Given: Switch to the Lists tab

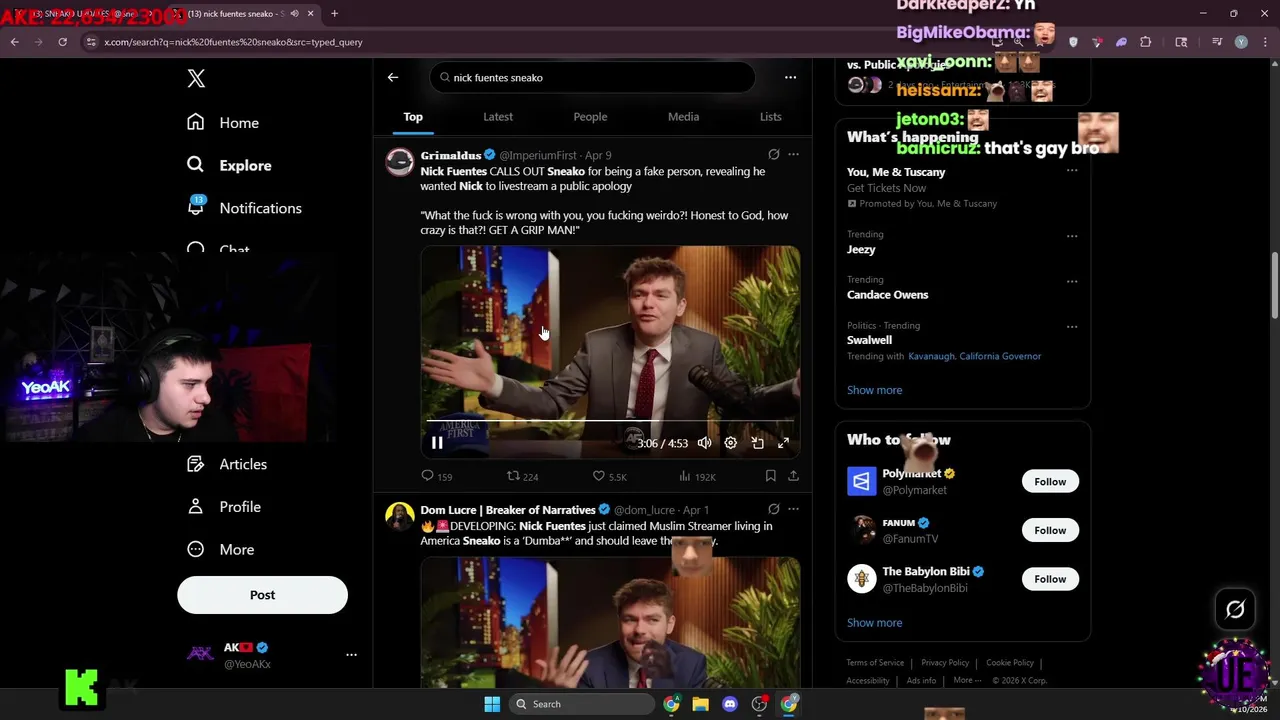Looking at the screenshot, I should (x=770, y=117).
